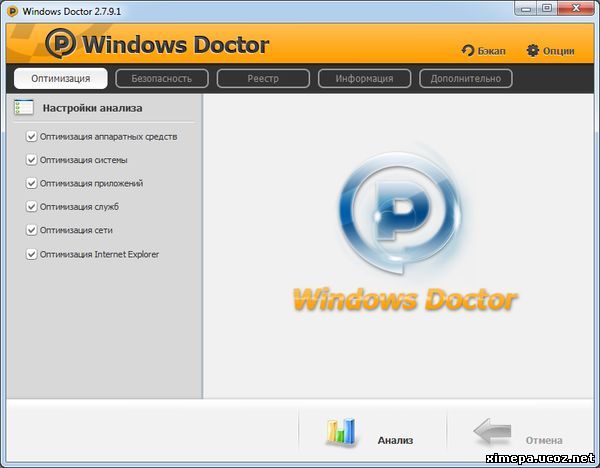Screen dimensions: 600x468
Task: Toggle Оптимизация Internet Explorer checkbox
Action: (x=32, y=254)
